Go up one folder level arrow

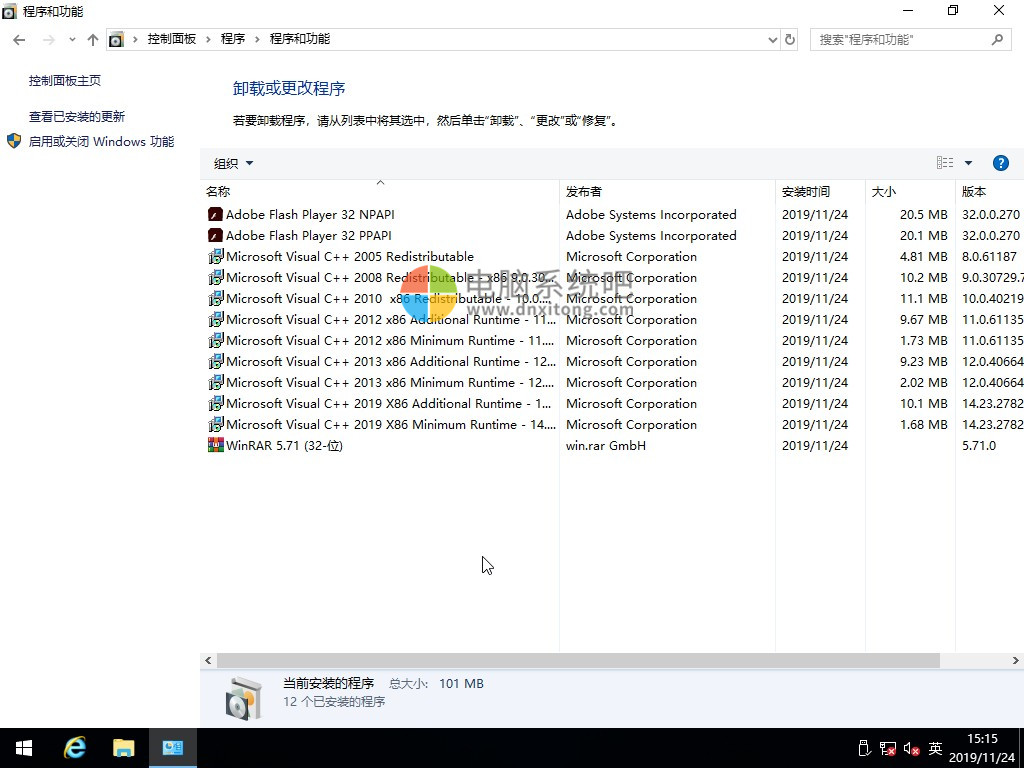point(93,40)
